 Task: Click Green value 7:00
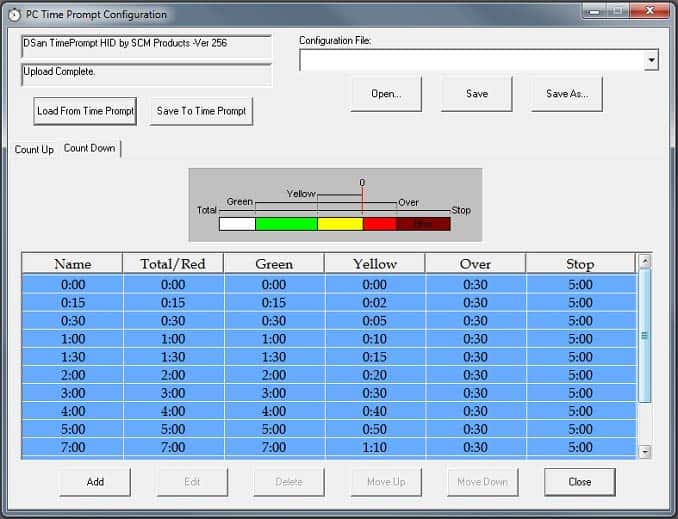tap(274, 448)
